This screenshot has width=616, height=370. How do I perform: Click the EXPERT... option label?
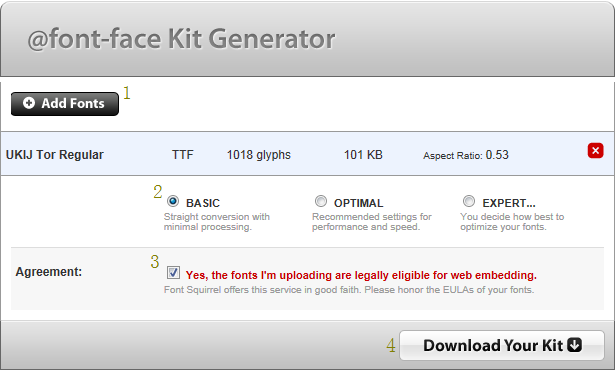[509, 203]
